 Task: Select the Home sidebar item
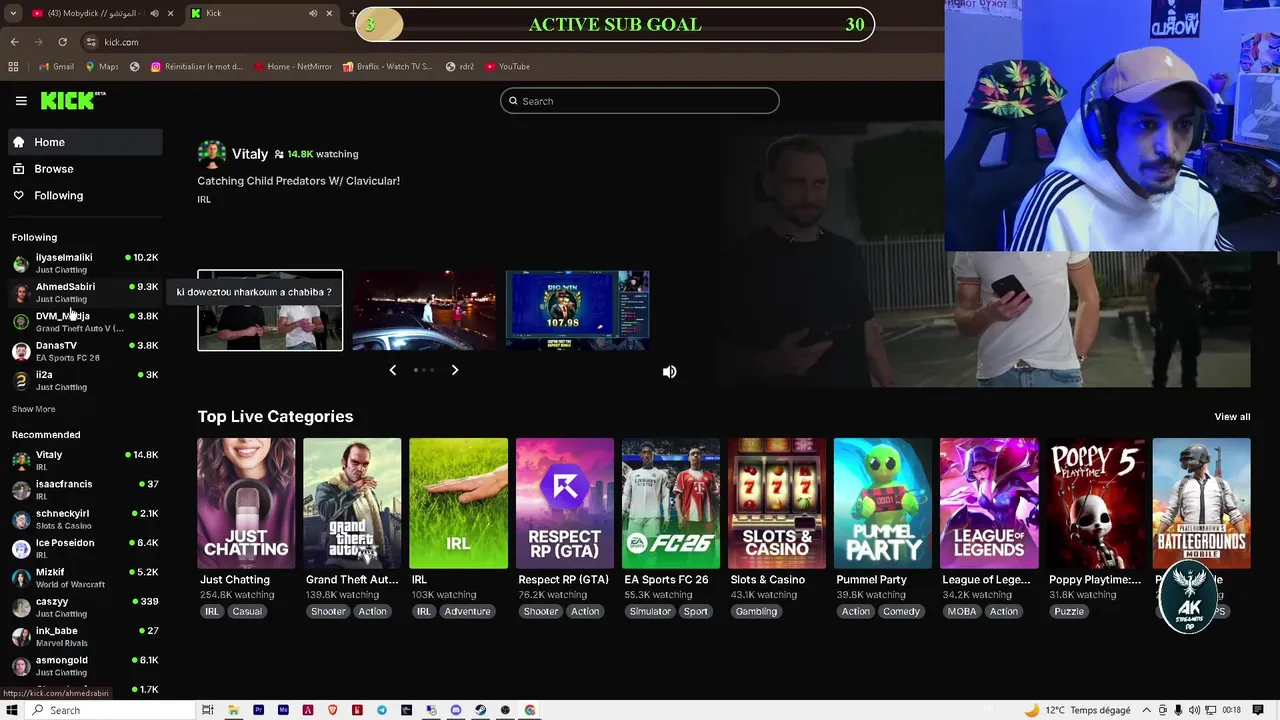(85, 142)
